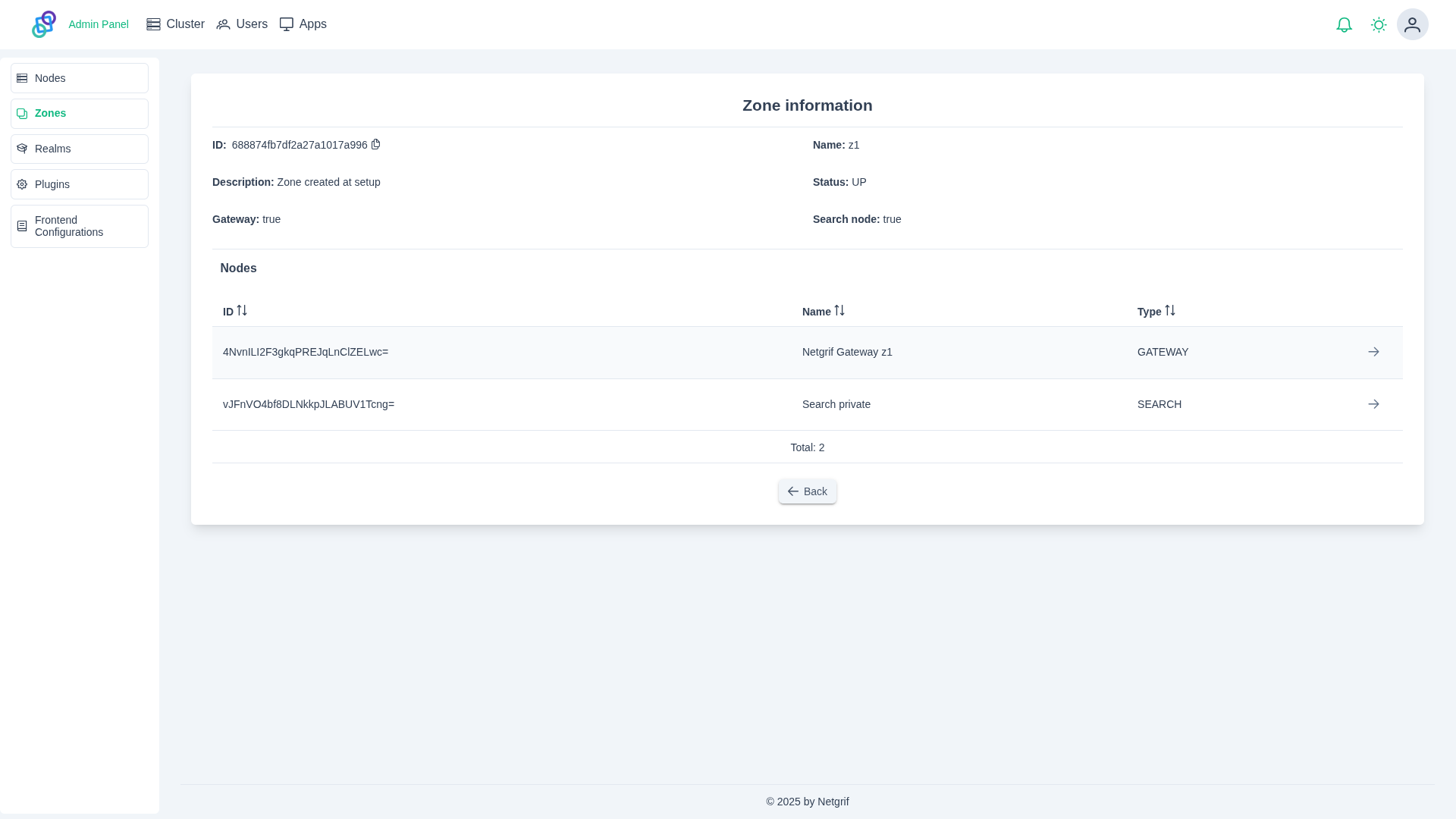Open Realms in the sidebar
This screenshot has width=1456, height=819.
(80, 149)
